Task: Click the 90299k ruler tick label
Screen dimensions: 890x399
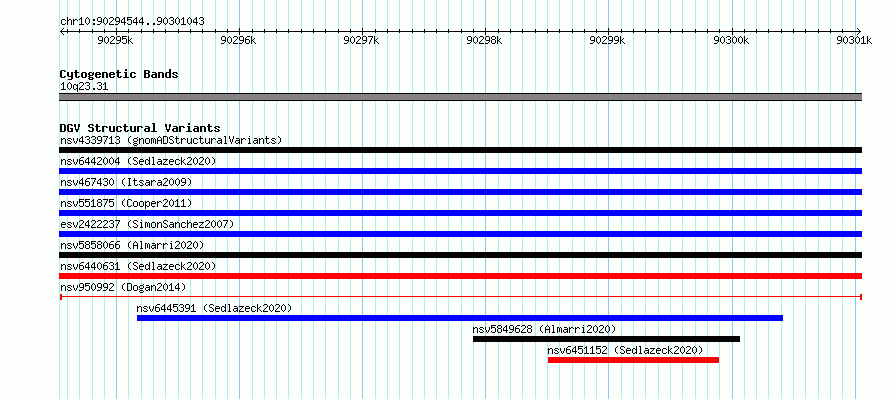Action: point(608,40)
